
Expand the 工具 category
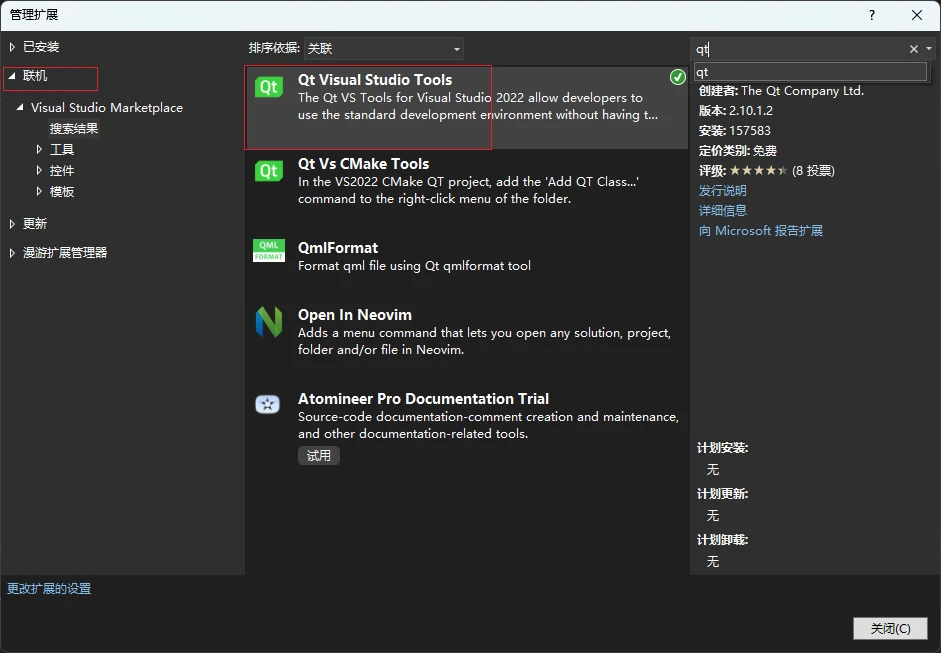pyautogui.click(x=39, y=149)
